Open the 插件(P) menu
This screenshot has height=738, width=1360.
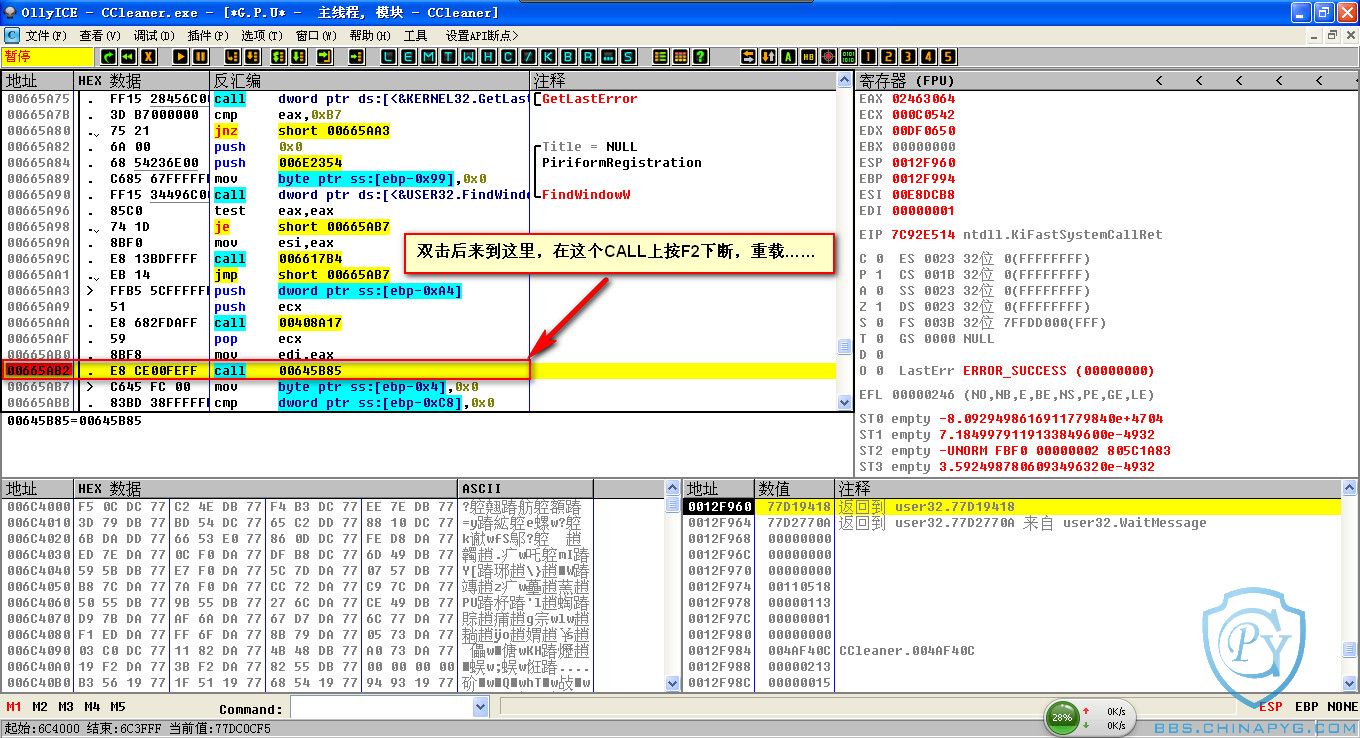[x=208, y=35]
